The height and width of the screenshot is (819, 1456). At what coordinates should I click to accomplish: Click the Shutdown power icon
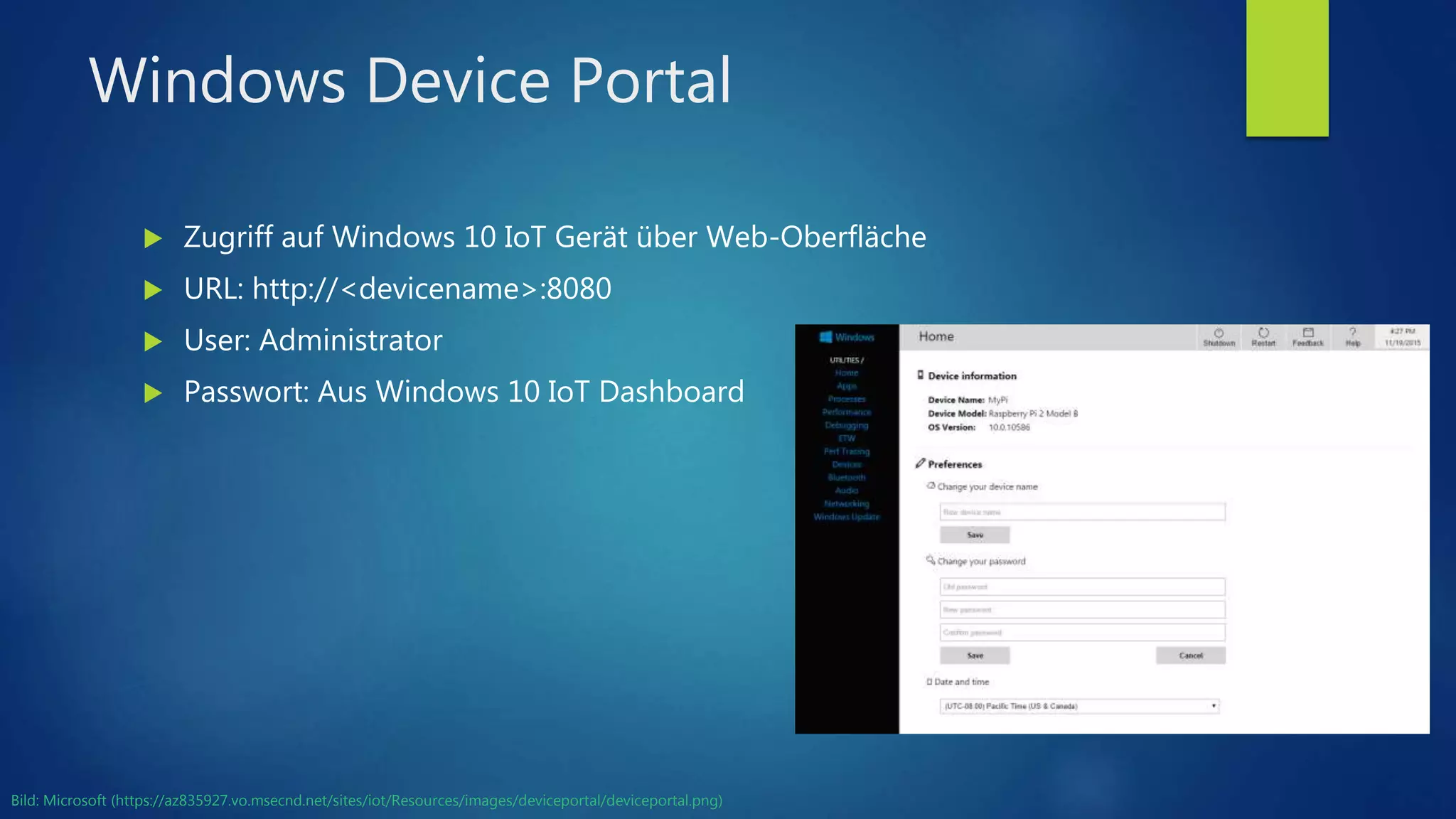(1219, 333)
